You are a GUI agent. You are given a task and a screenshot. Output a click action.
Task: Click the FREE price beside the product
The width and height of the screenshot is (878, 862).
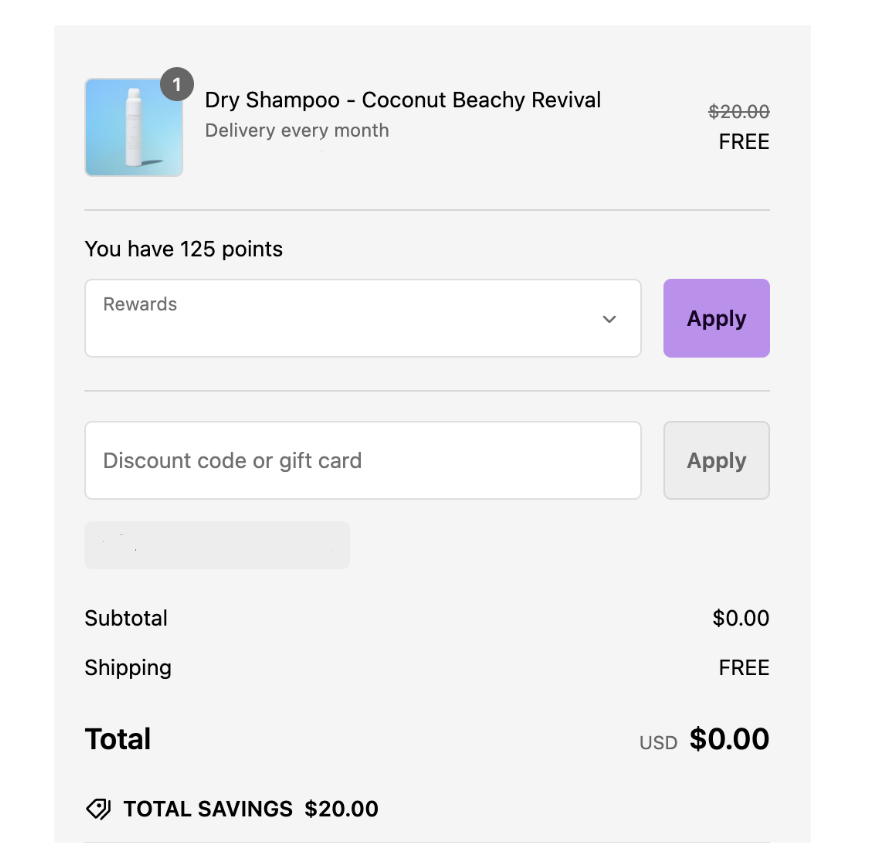(x=743, y=142)
